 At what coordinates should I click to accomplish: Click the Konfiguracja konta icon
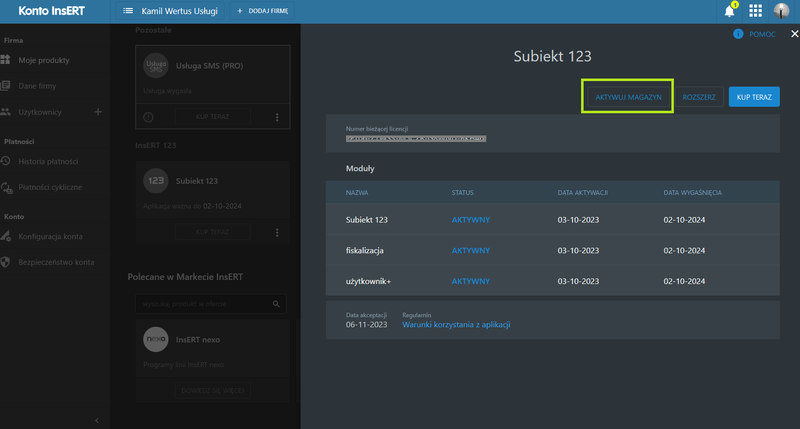click(x=5, y=236)
